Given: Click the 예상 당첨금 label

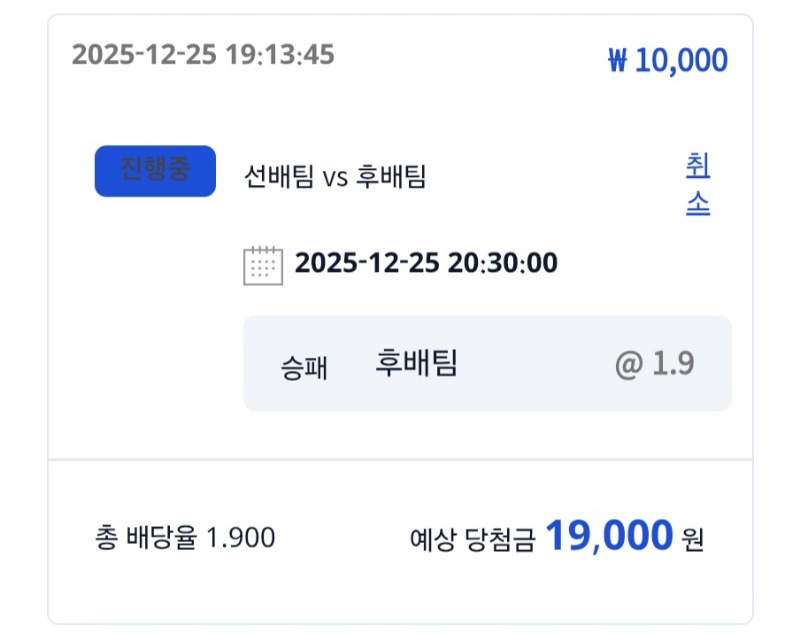Looking at the screenshot, I should 472,540.
